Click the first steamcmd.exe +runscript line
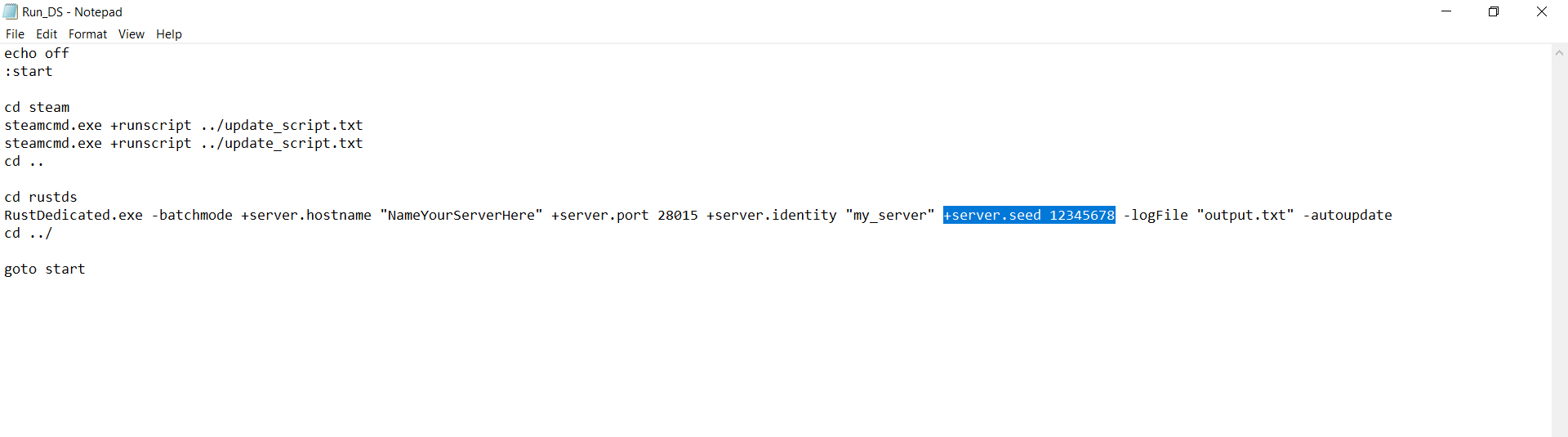1568x437 pixels. click(184, 125)
